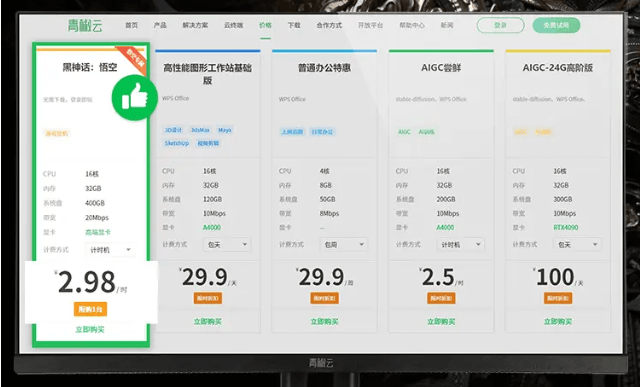Click orange discount badge under 2.5/时 price
This screenshot has width=640, height=387.
pos(441,298)
